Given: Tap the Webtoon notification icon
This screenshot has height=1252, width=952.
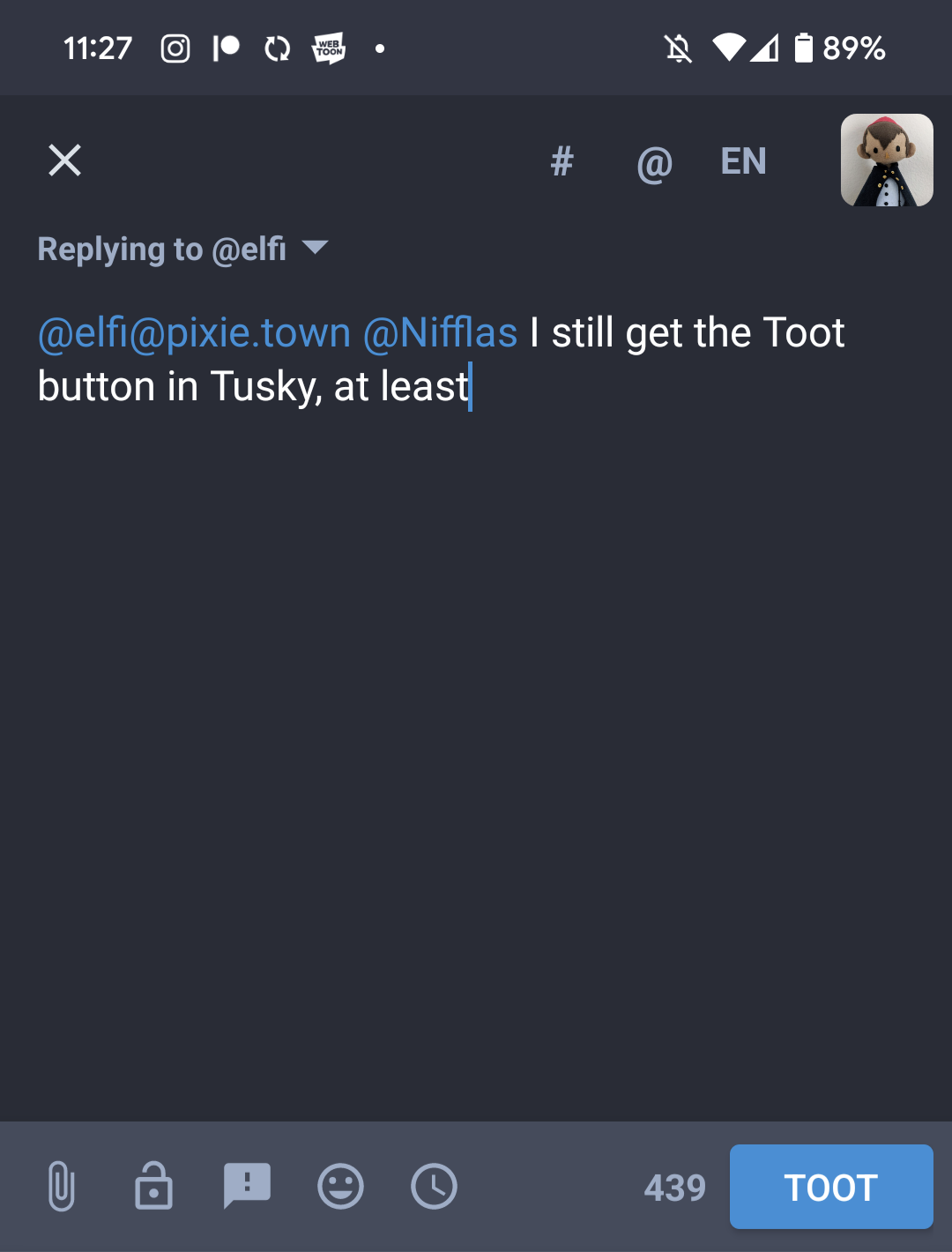Looking at the screenshot, I should (x=329, y=48).
